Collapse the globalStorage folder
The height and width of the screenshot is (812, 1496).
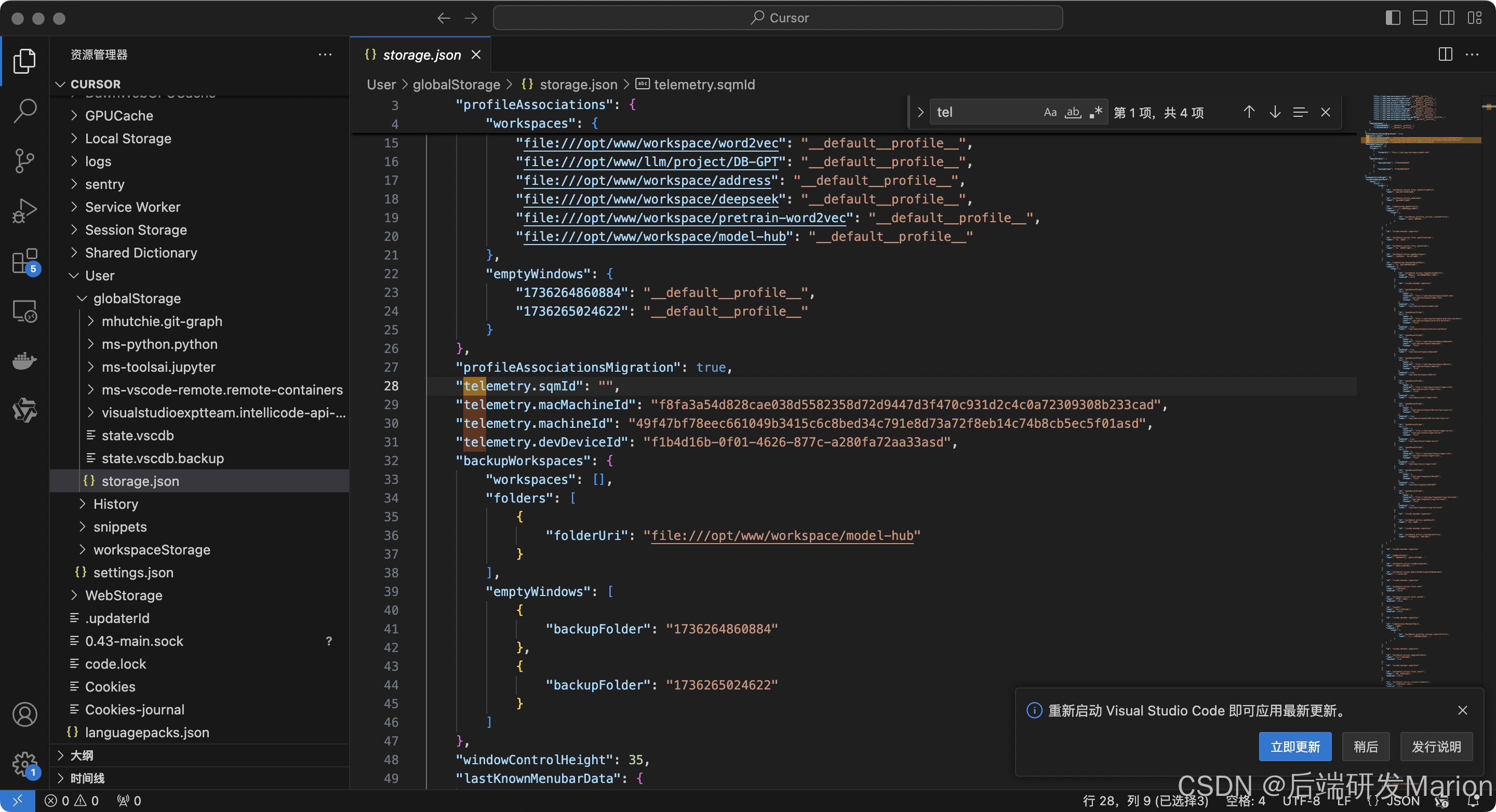point(137,299)
